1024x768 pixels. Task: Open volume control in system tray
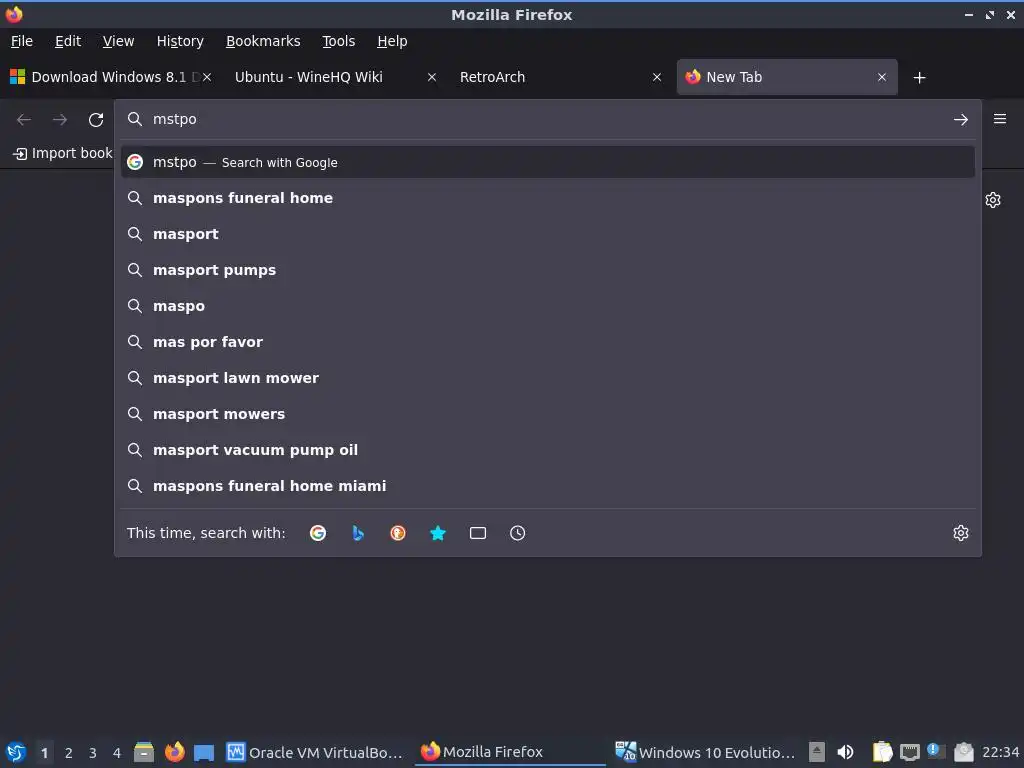845,752
